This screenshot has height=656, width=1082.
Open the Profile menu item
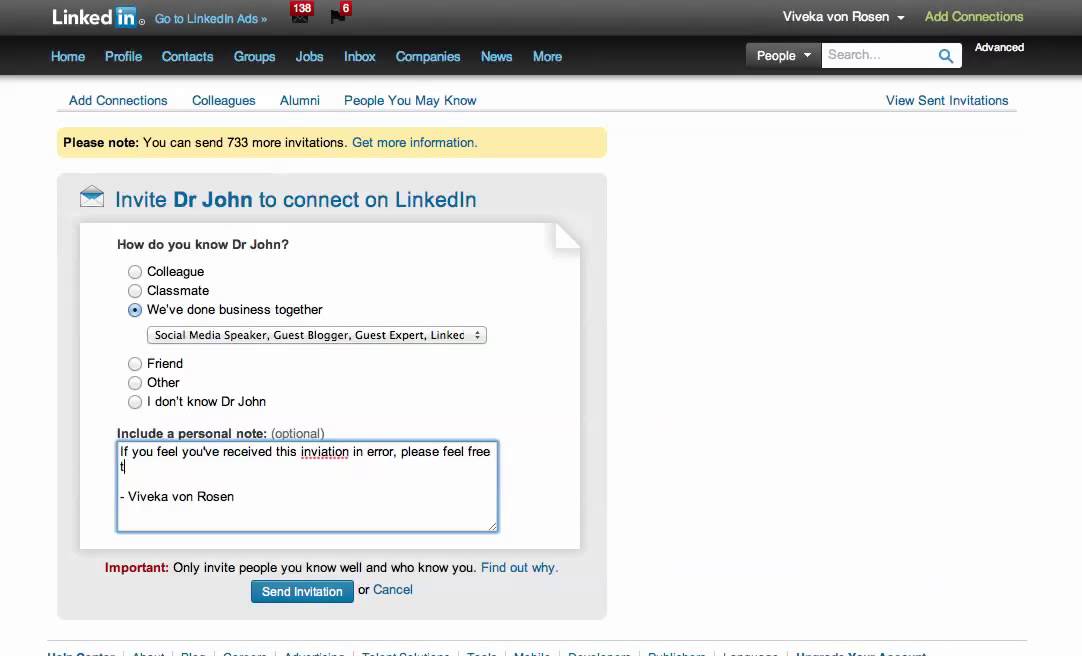click(124, 57)
